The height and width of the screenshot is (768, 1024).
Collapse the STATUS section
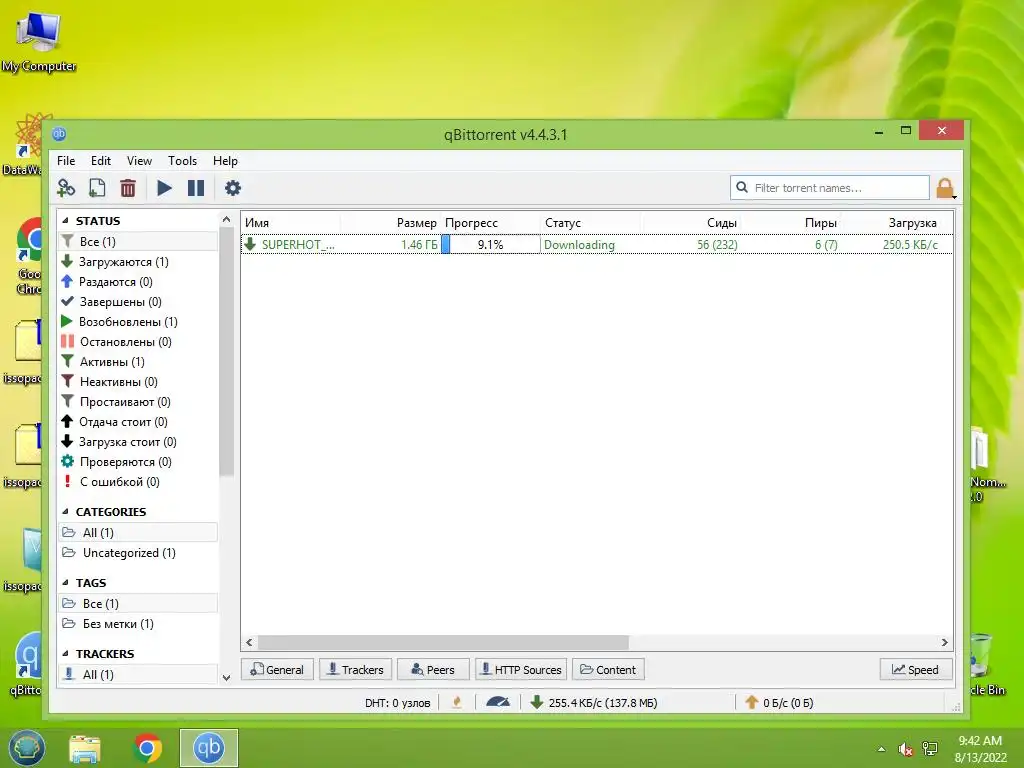tap(65, 221)
